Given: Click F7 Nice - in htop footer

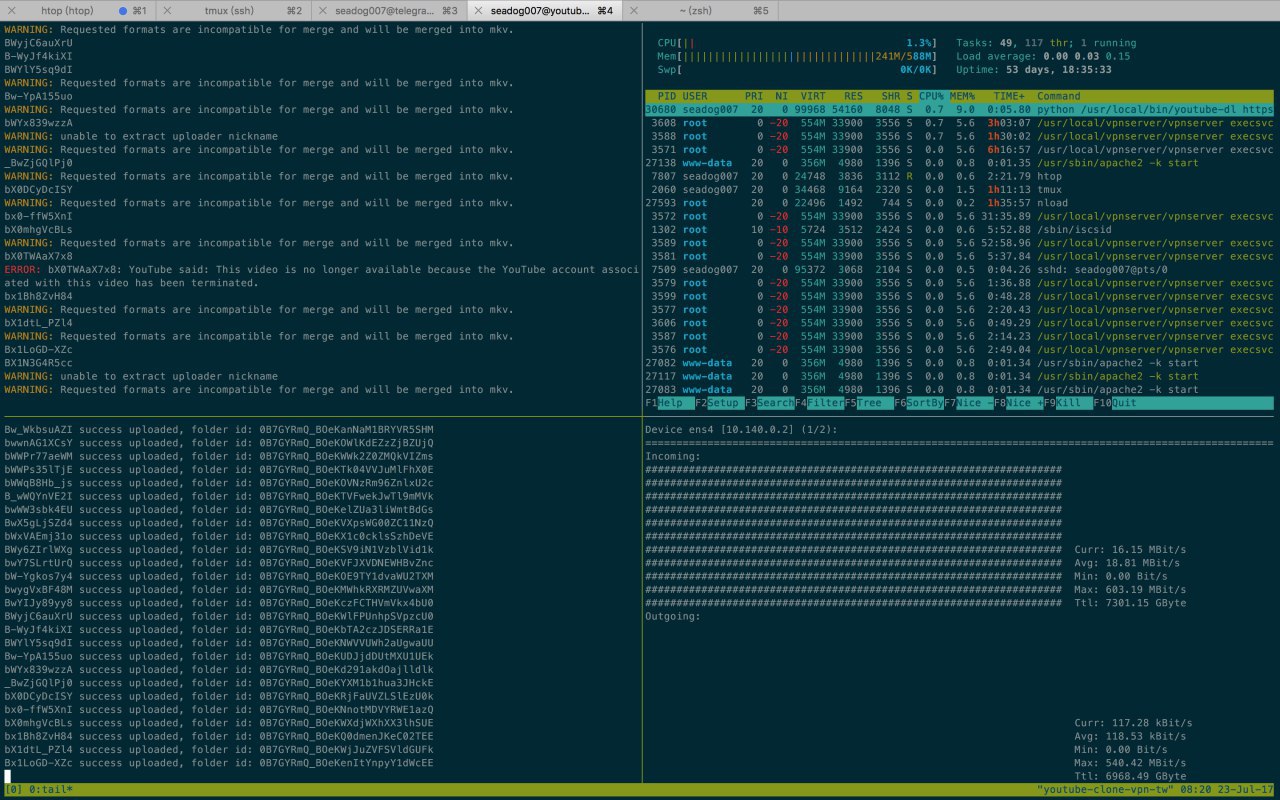Looking at the screenshot, I should pyautogui.click(x=967, y=403).
